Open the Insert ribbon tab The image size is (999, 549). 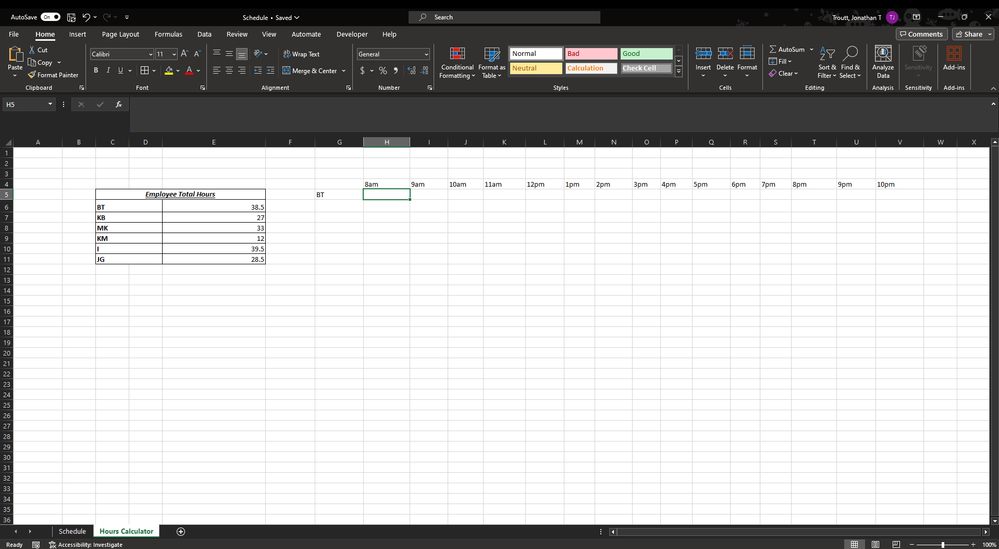tap(78, 34)
